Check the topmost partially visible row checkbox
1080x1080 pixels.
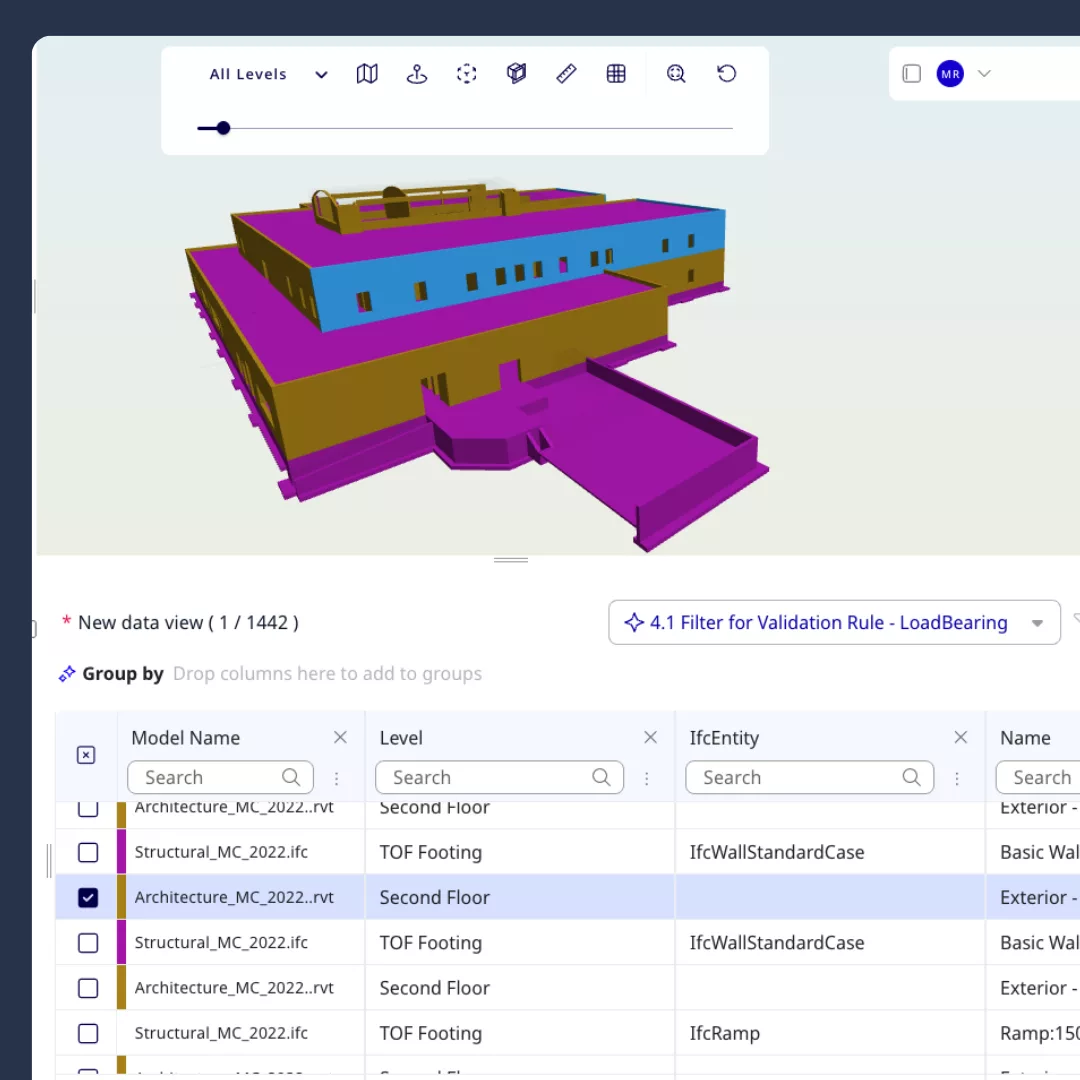[x=88, y=809]
